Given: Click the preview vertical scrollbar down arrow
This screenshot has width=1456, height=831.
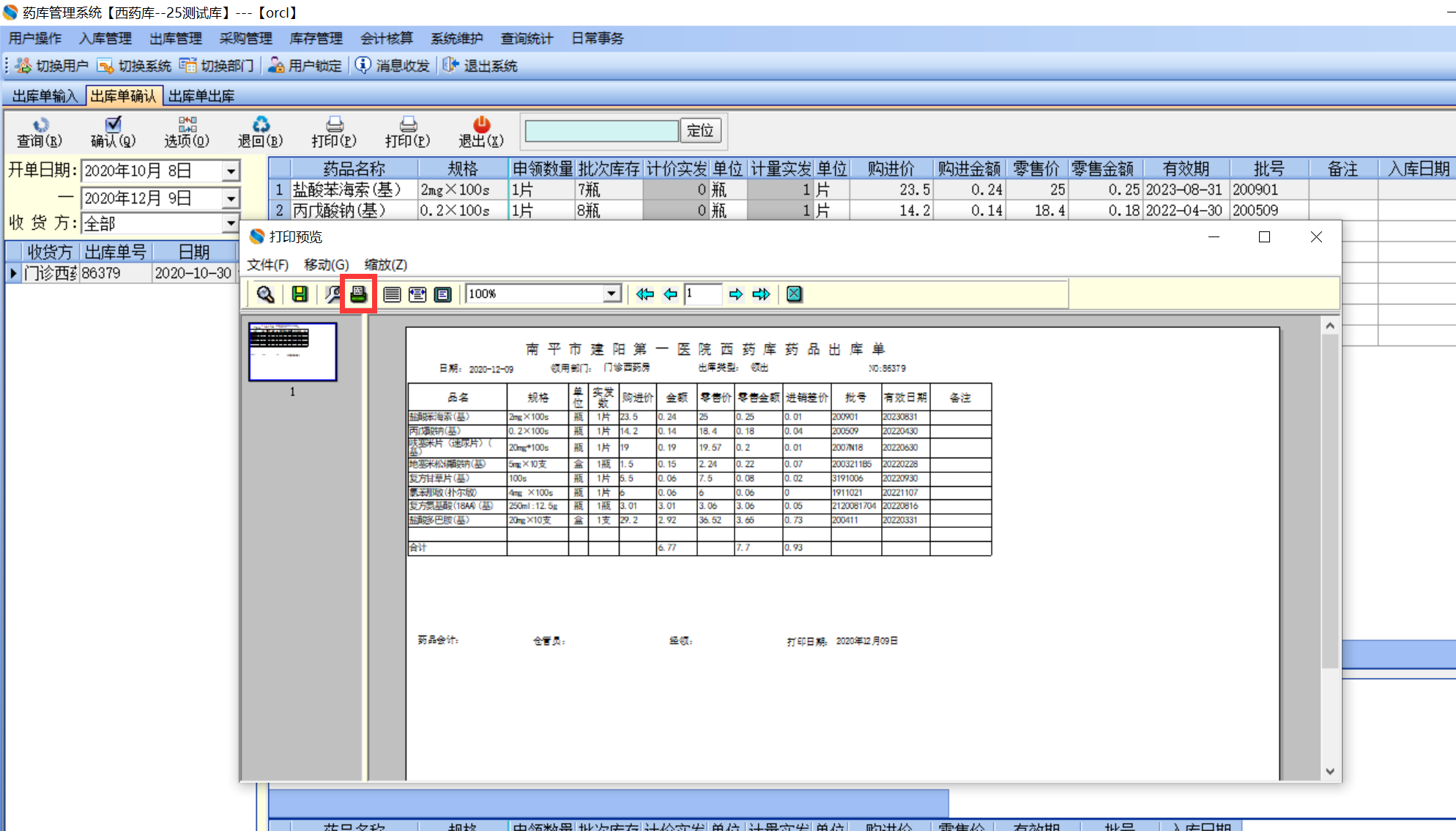Looking at the screenshot, I should (1330, 771).
